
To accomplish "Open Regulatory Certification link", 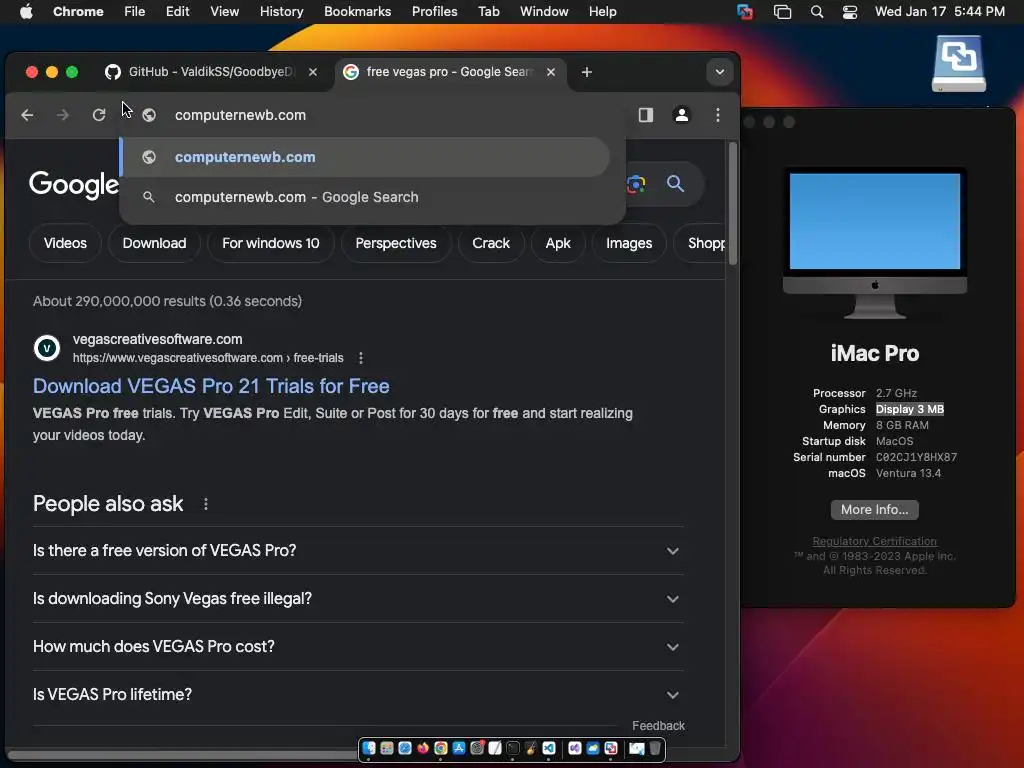I will point(874,541).
